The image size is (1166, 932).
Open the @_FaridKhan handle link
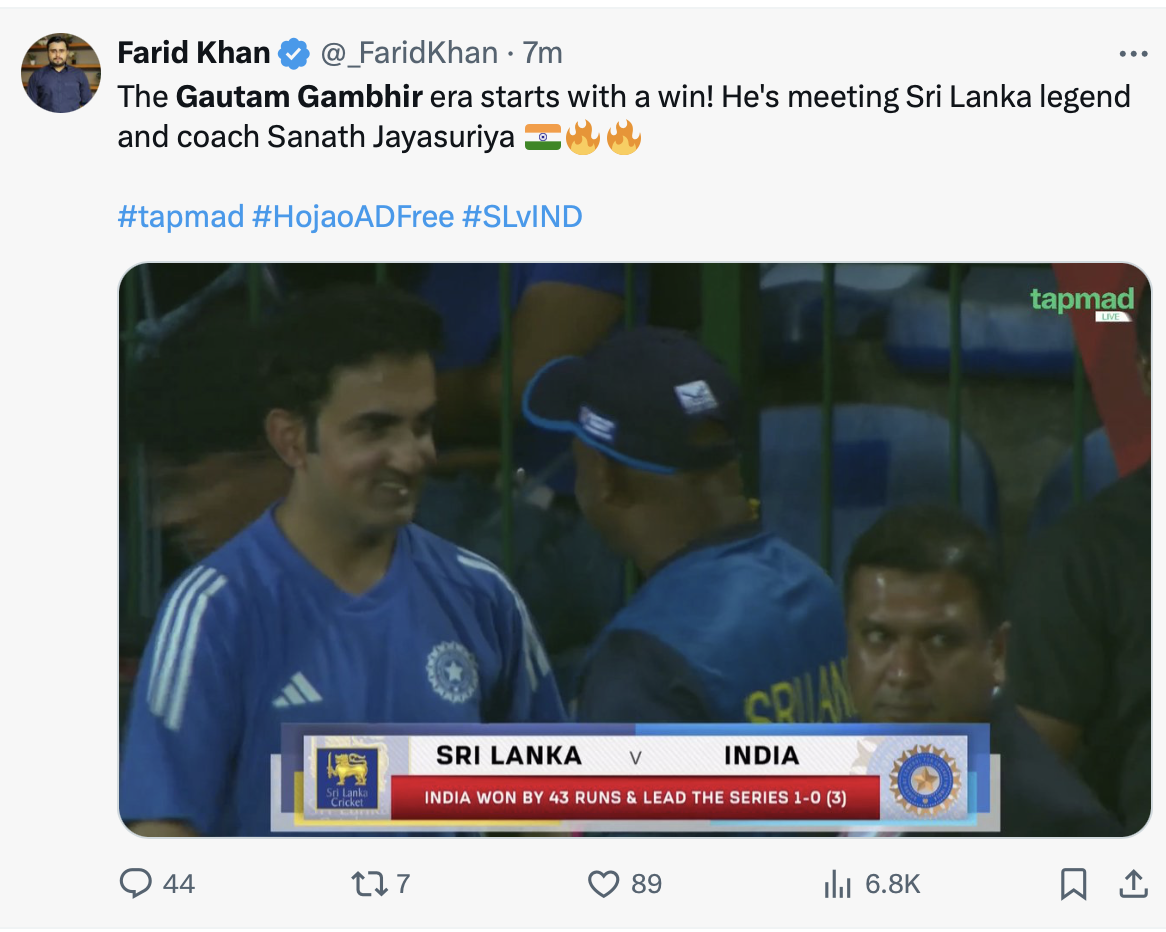click(x=408, y=53)
